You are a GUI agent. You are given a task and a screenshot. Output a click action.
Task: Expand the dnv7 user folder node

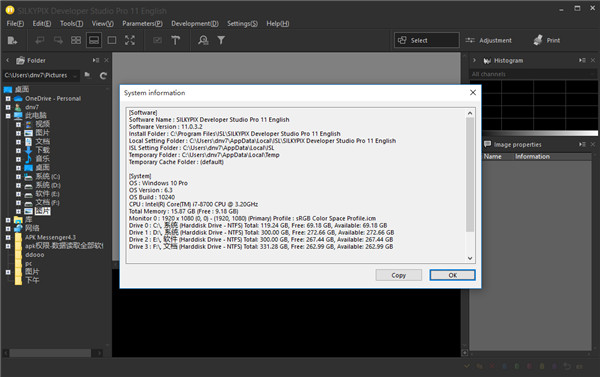coord(8,107)
